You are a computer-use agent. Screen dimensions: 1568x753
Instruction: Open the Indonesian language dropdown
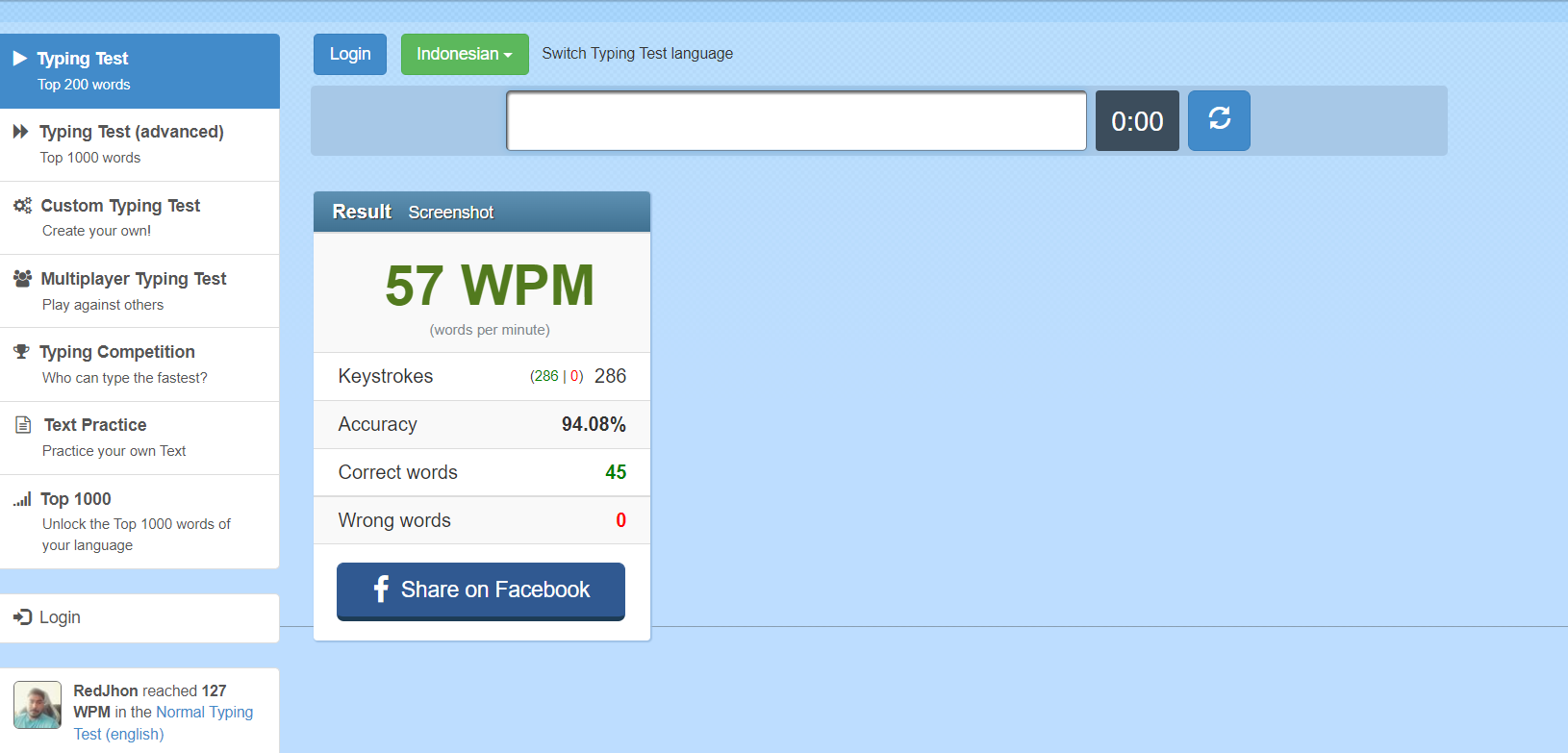pos(464,54)
